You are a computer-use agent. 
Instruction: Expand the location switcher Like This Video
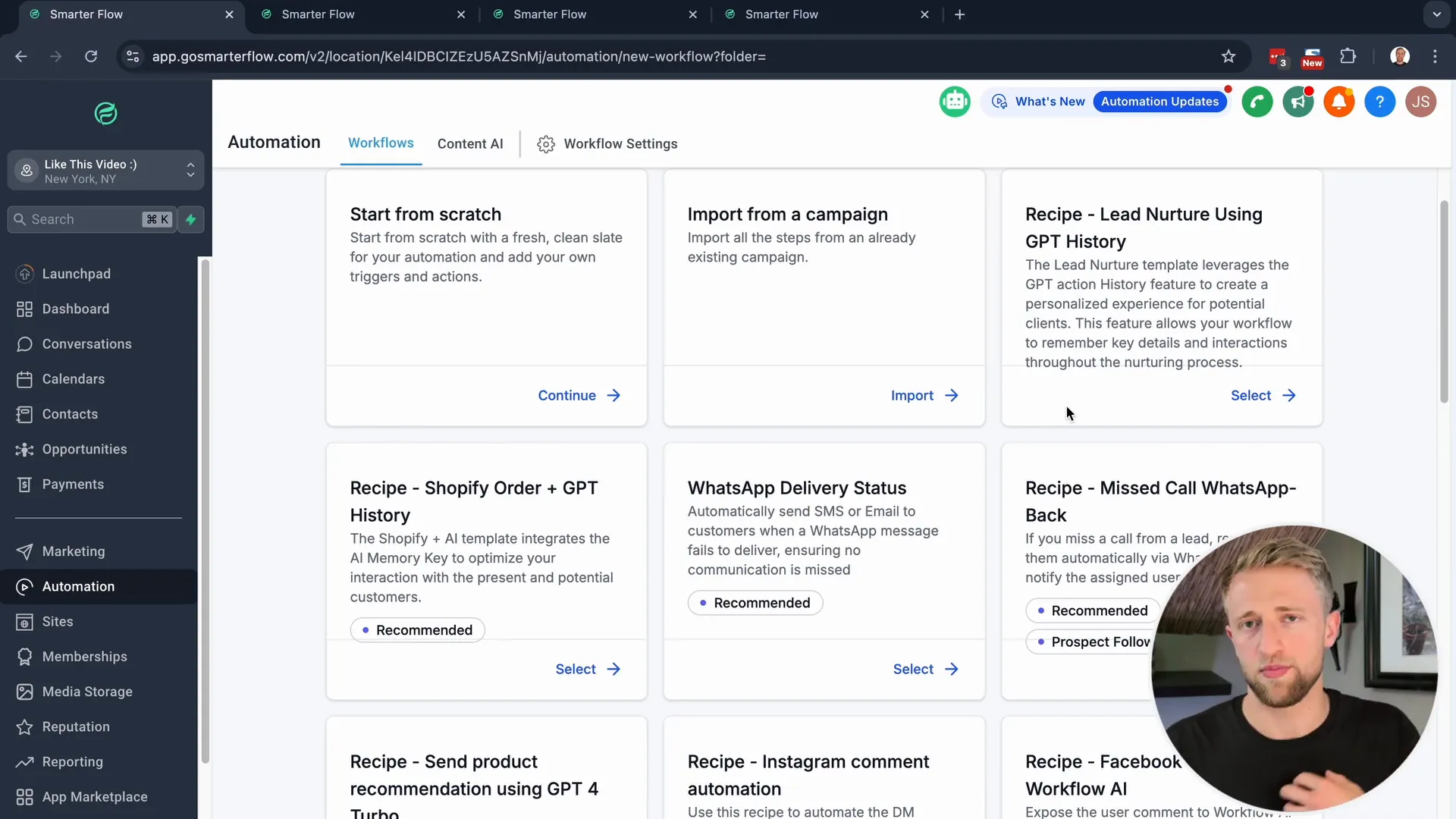point(105,170)
